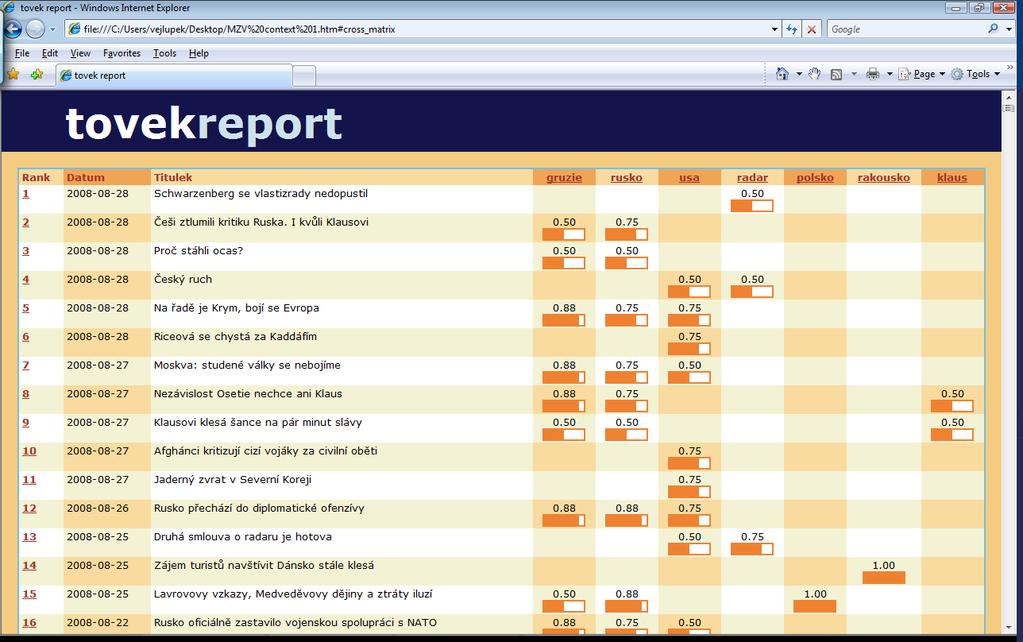Screen dimensions: 1023x642
Task: Click the Datum column header
Action: tap(85, 177)
